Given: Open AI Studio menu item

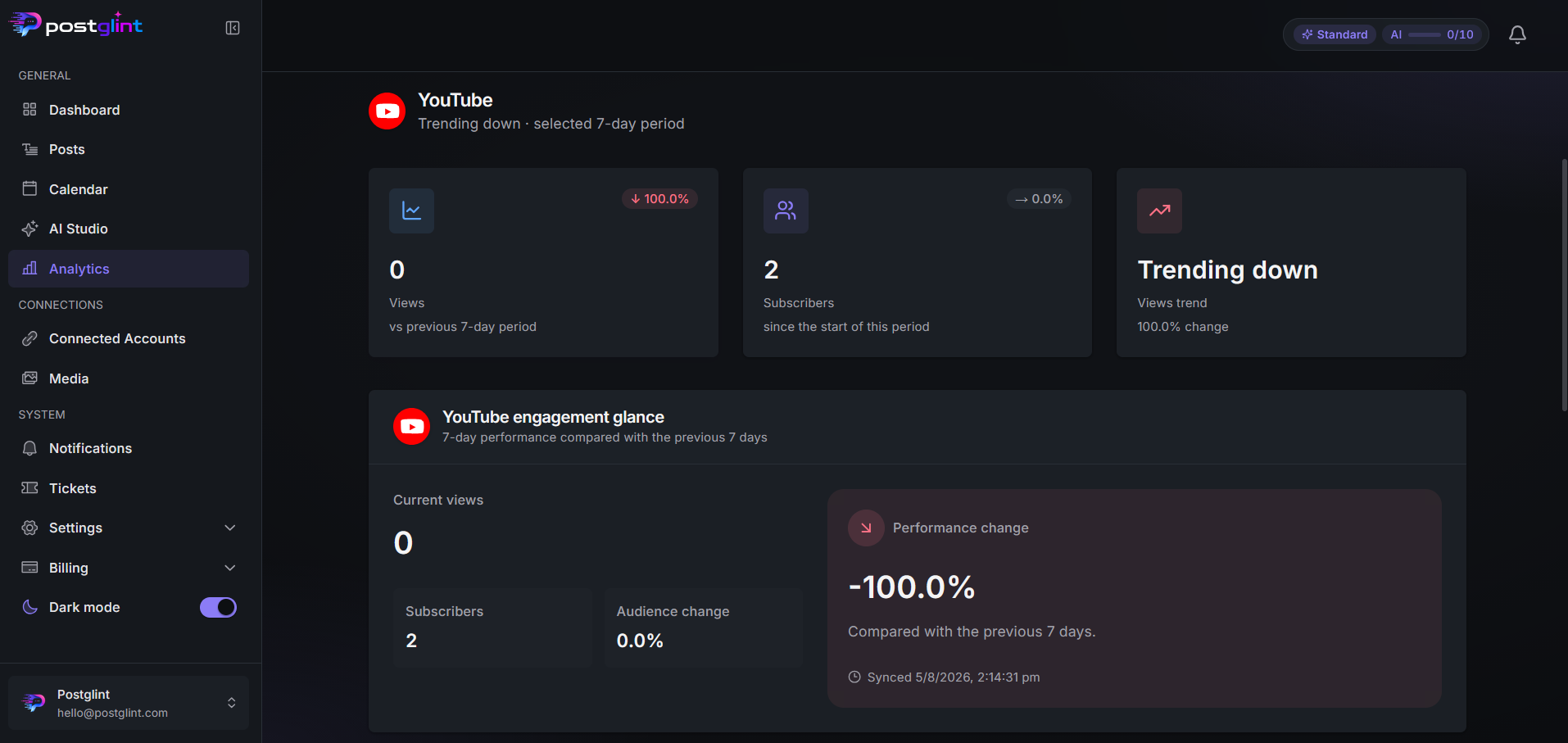Looking at the screenshot, I should pos(129,229).
